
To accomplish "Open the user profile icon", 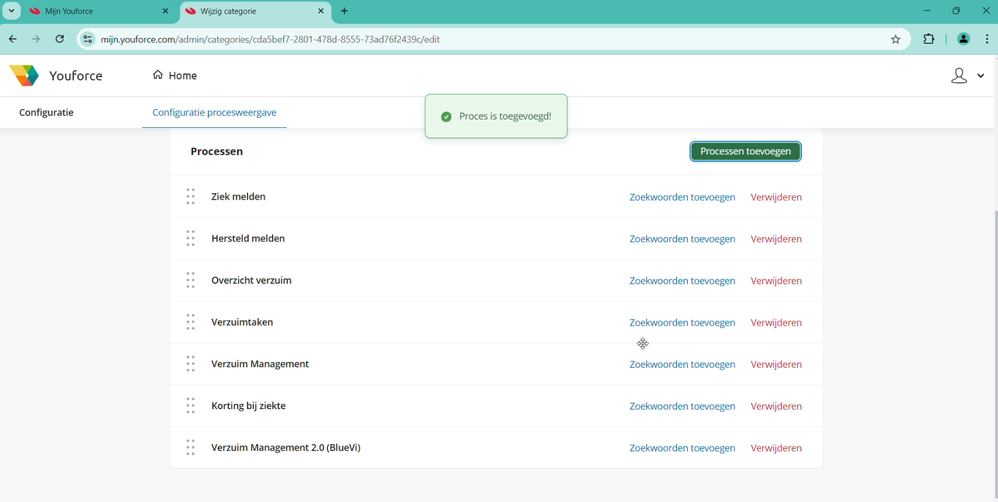I will (x=959, y=76).
